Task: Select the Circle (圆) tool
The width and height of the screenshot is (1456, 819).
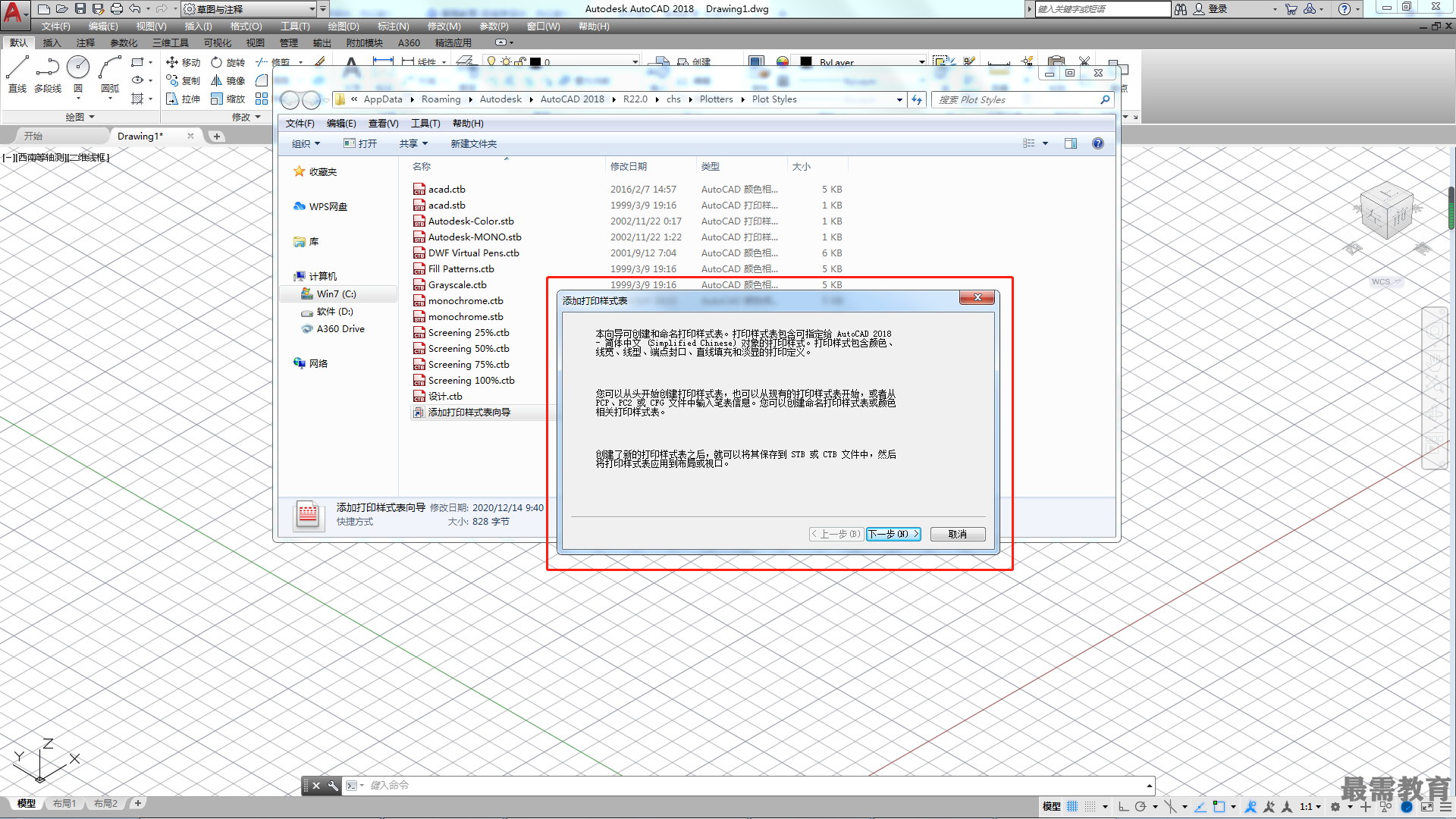Action: pyautogui.click(x=78, y=74)
